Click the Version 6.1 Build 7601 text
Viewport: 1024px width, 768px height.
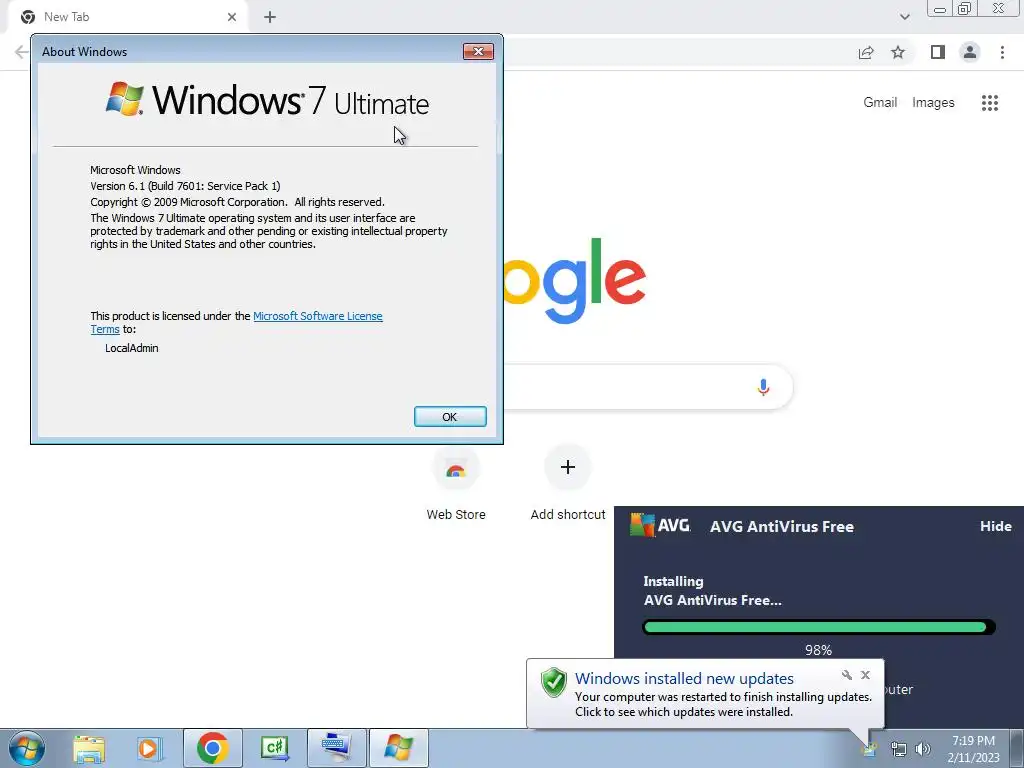(x=185, y=186)
